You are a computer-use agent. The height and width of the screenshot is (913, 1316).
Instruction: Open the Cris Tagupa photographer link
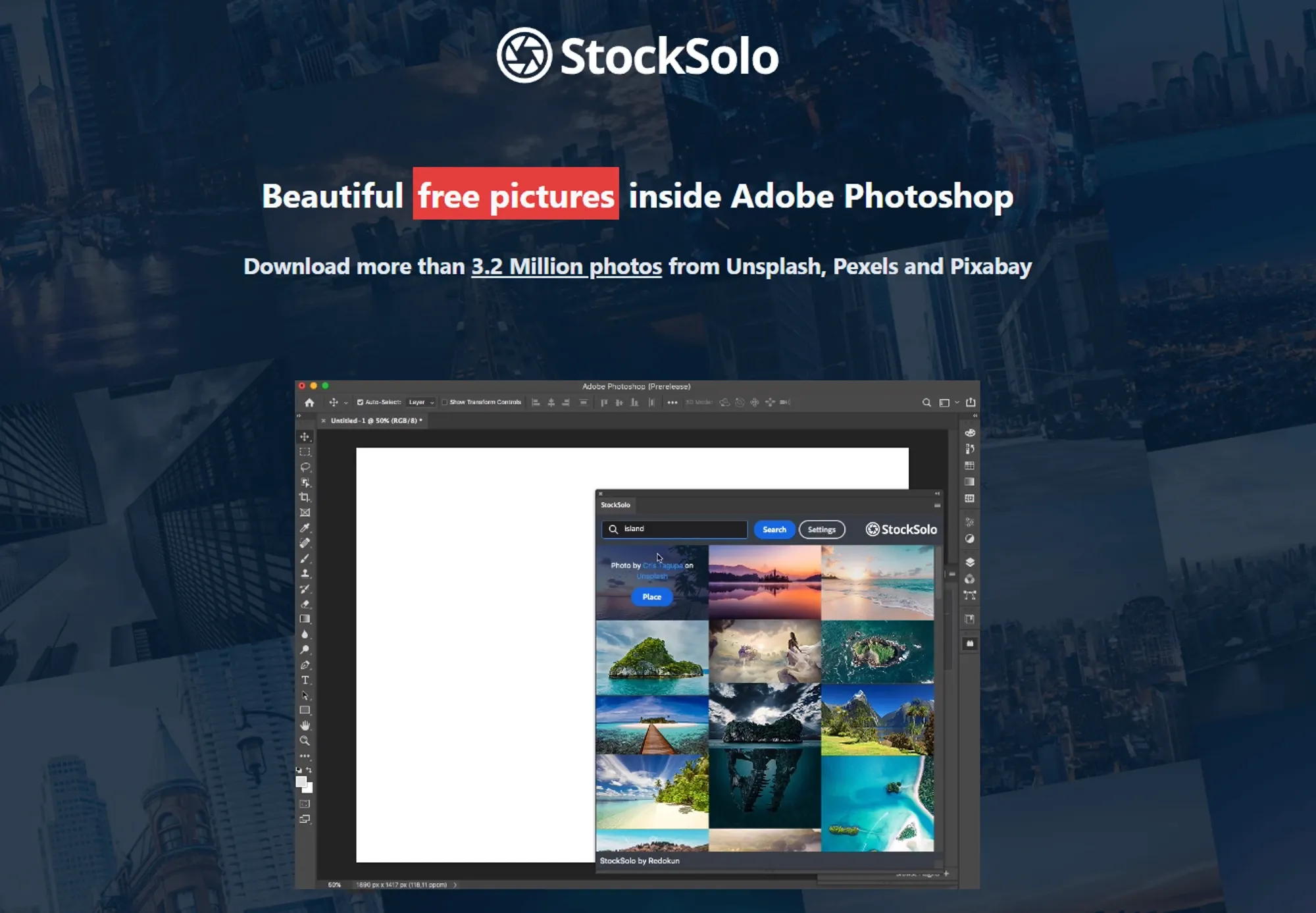663,565
